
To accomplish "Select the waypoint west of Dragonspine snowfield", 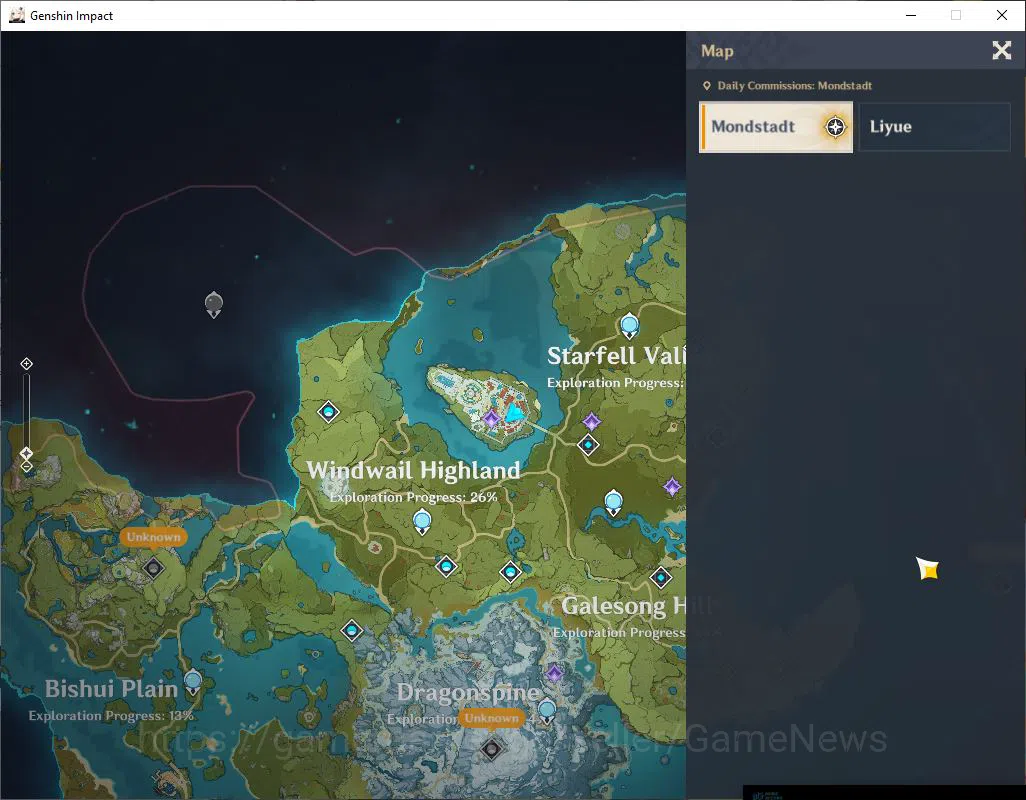I will pyautogui.click(x=352, y=631).
